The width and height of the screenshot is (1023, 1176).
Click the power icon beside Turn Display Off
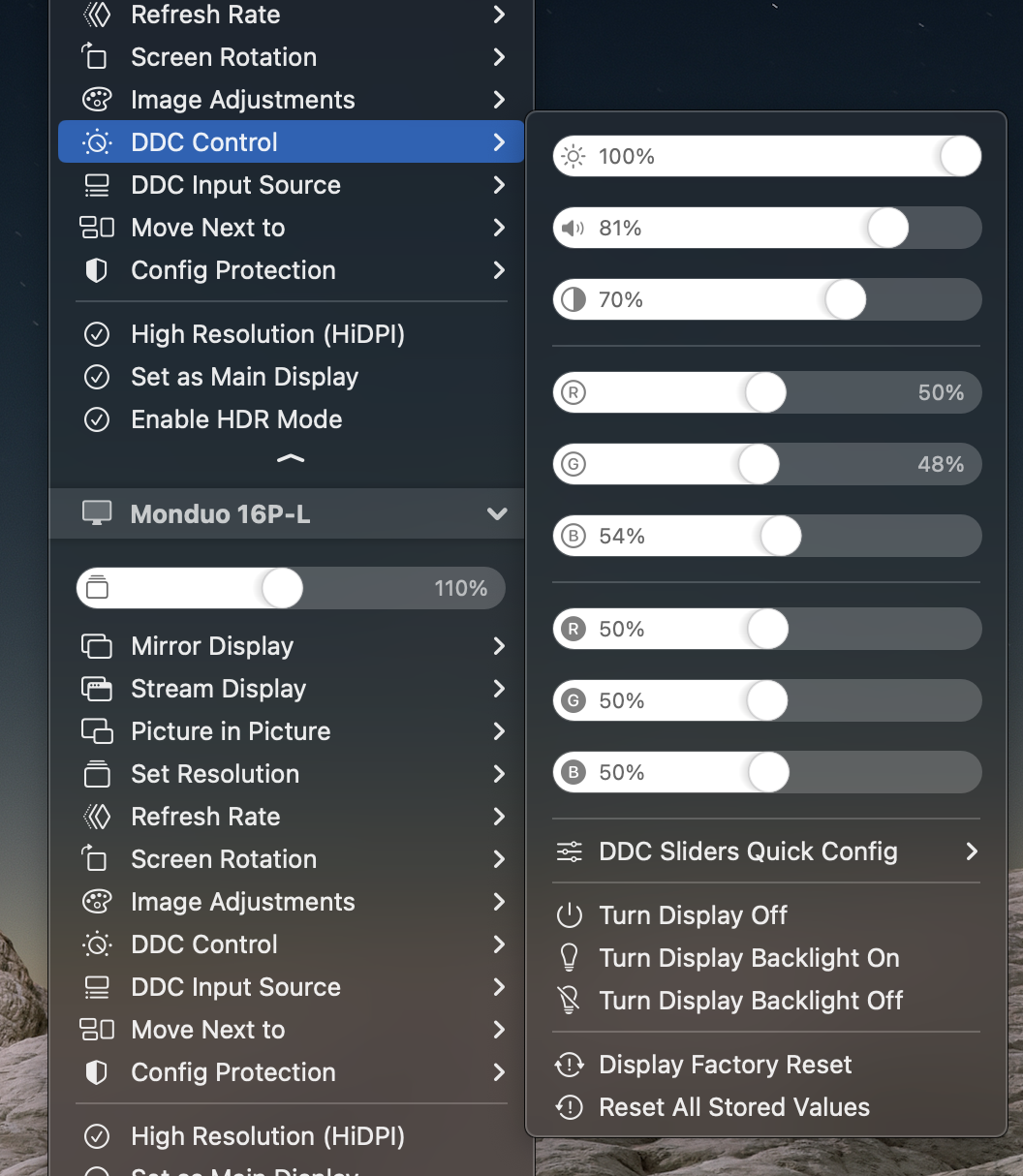[x=570, y=914]
